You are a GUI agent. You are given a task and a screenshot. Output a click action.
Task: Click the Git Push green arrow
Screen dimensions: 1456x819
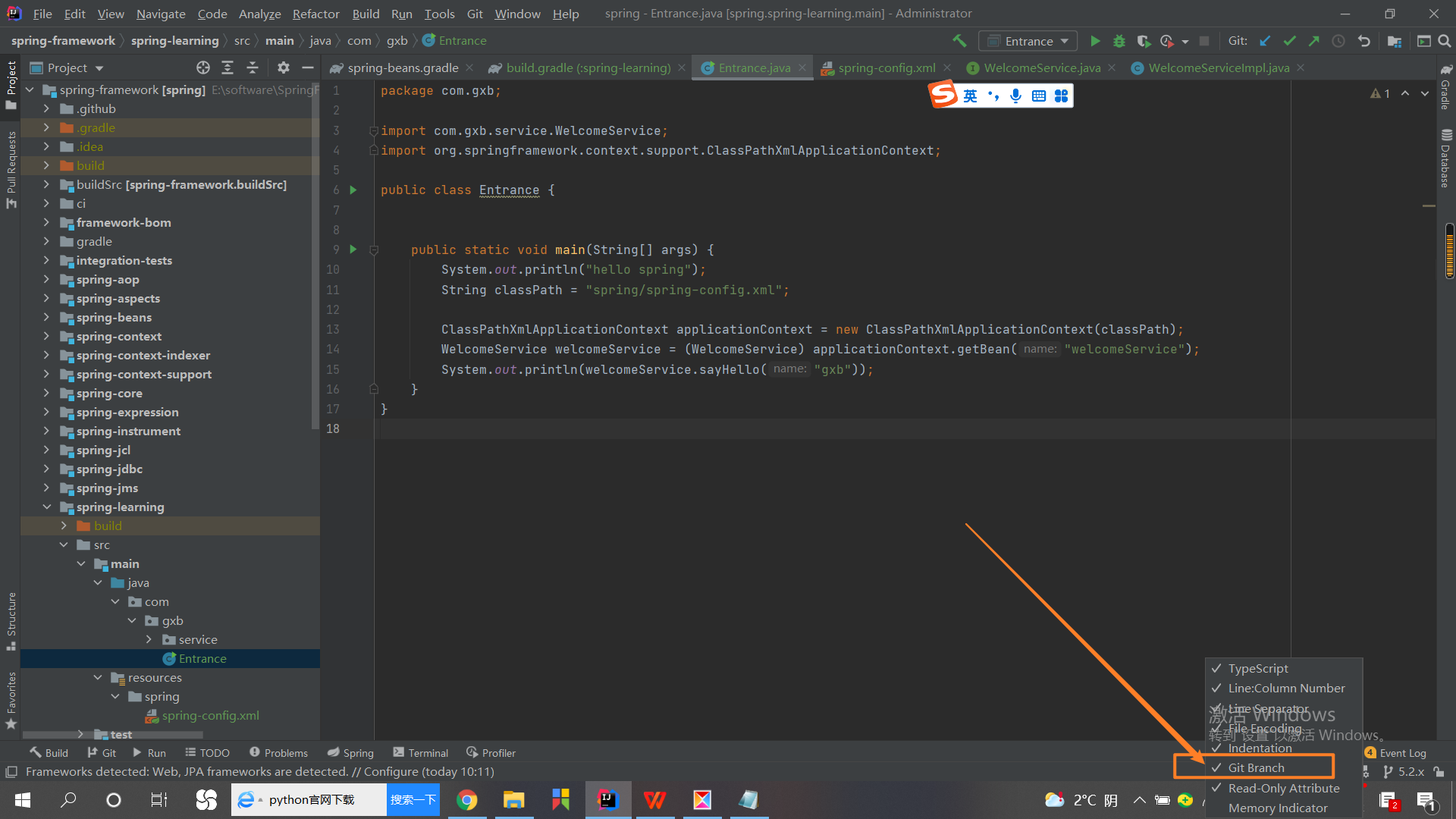click(x=1313, y=41)
